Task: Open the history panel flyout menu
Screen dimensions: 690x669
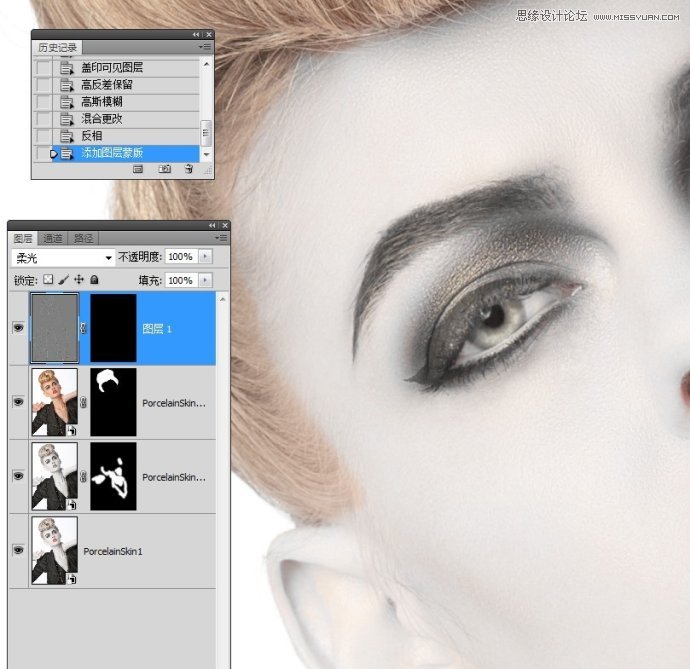Action: [x=205, y=47]
